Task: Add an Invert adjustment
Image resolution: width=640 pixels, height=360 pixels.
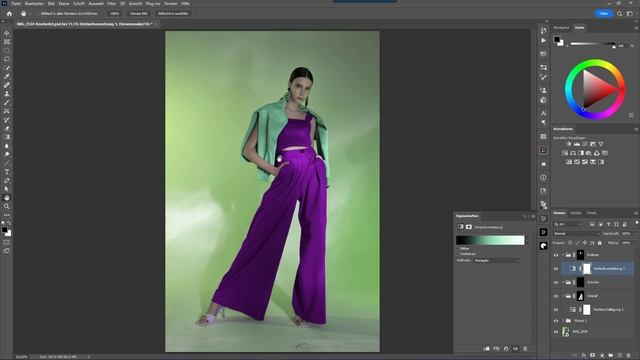Action: tap(569, 162)
